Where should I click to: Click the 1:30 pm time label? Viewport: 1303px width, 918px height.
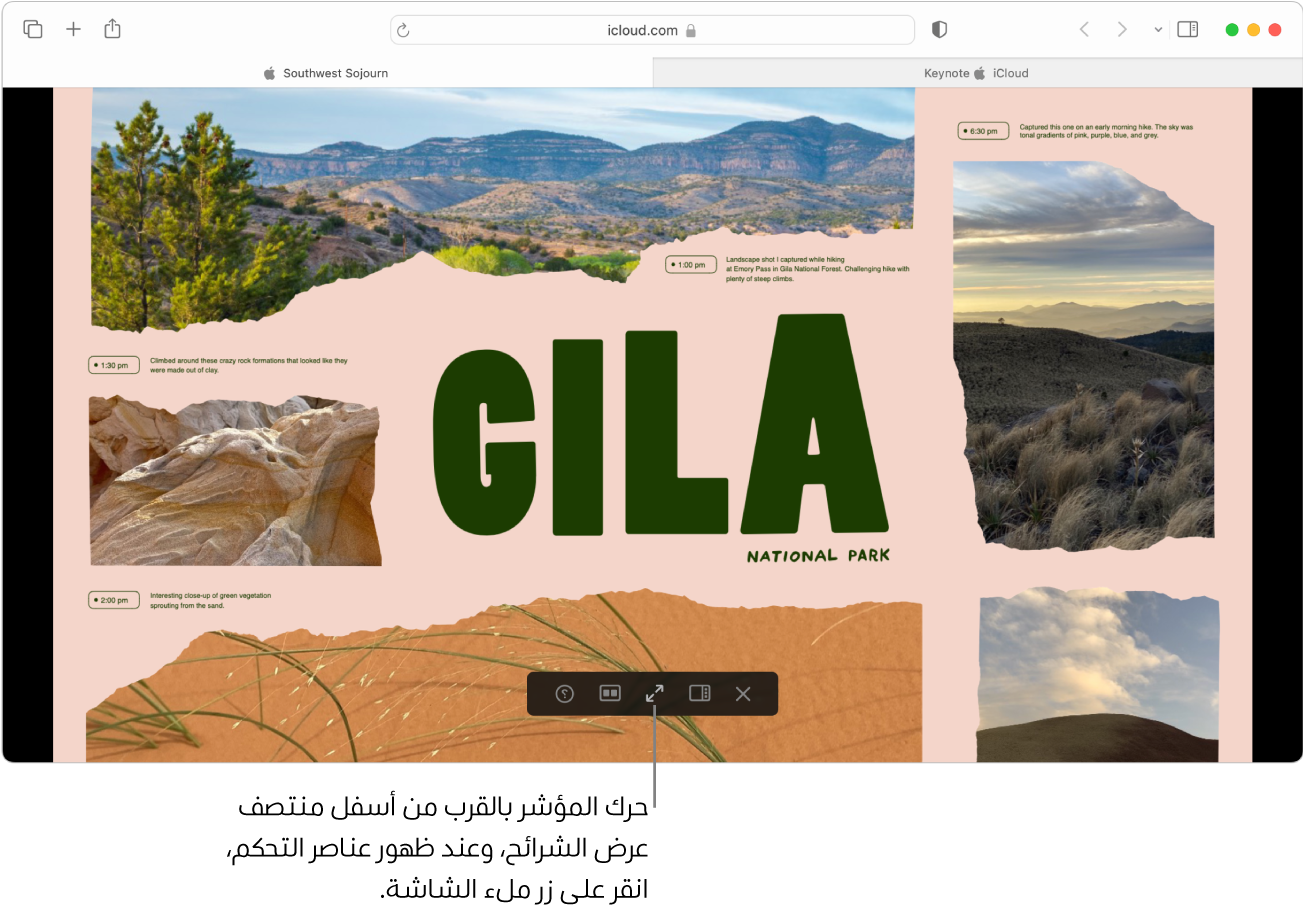pos(114,365)
